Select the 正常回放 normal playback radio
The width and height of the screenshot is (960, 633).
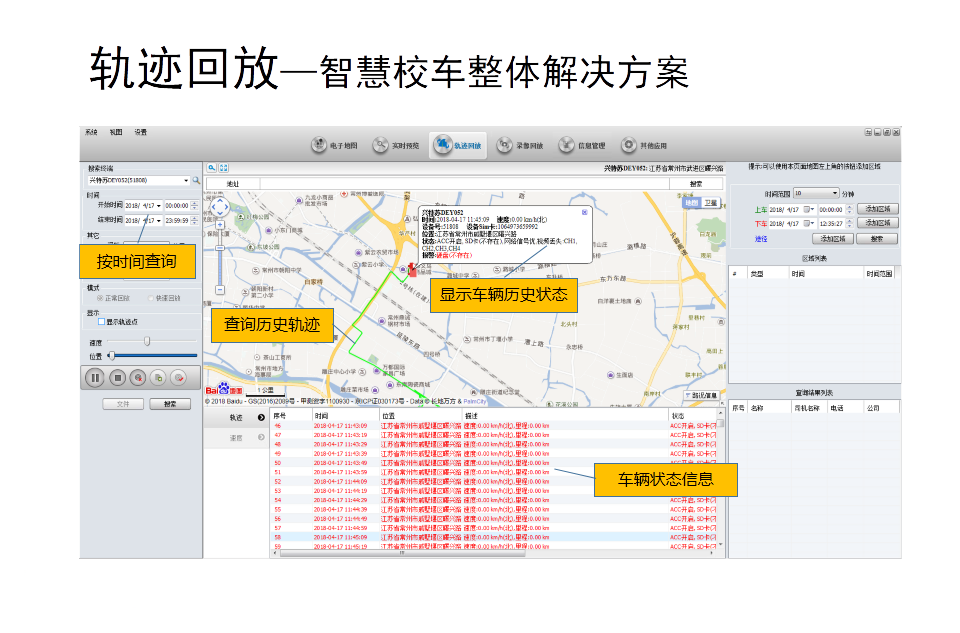[x=99, y=298]
